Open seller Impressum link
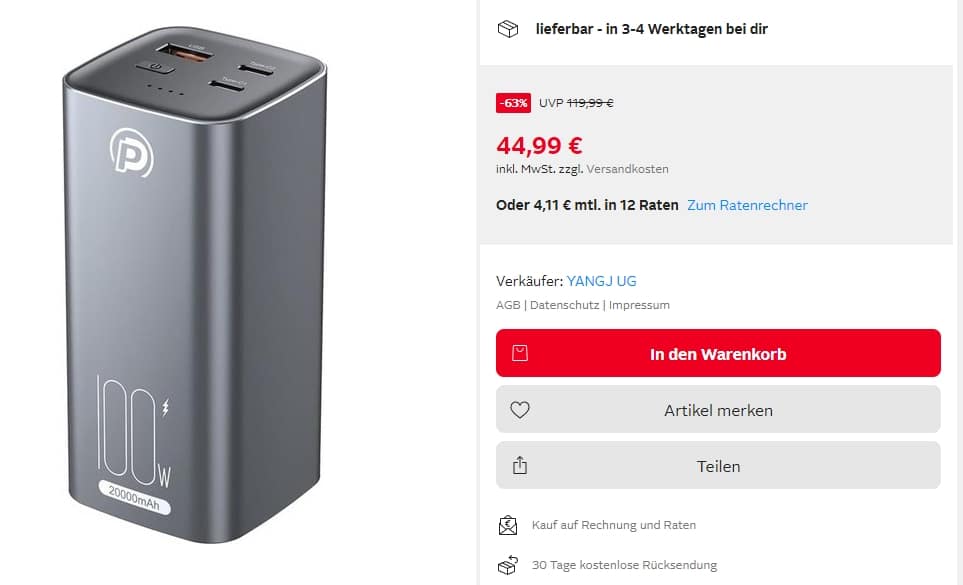The width and height of the screenshot is (963, 585). (x=639, y=305)
